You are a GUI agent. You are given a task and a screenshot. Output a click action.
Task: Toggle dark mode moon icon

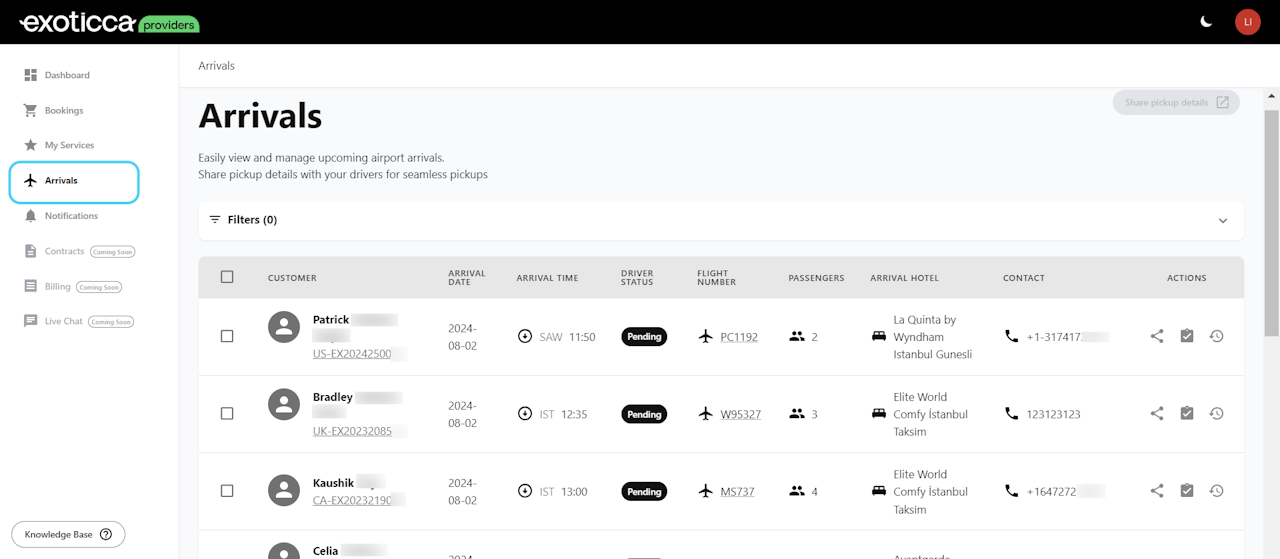click(x=1207, y=21)
